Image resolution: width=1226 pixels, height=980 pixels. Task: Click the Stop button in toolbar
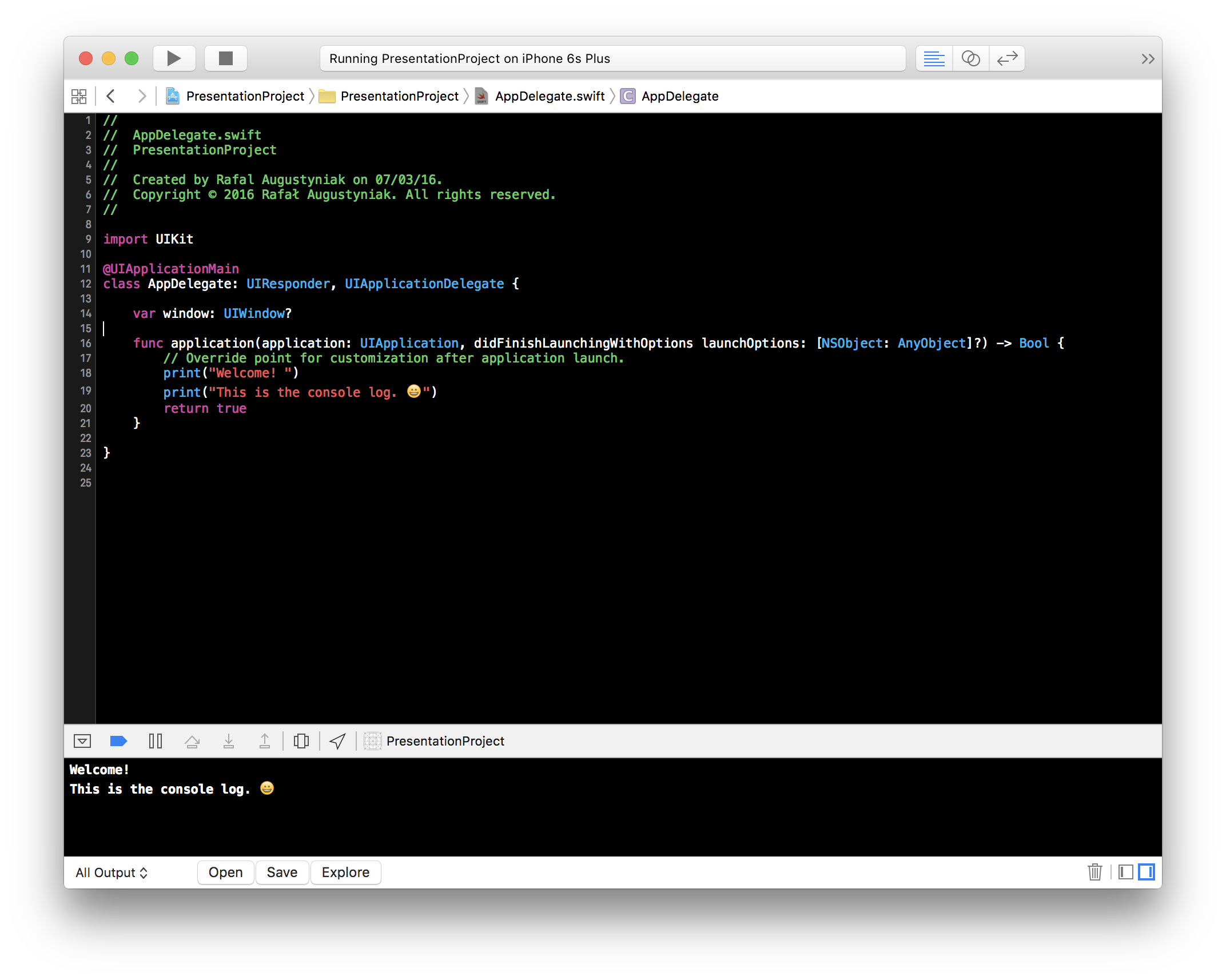click(226, 58)
